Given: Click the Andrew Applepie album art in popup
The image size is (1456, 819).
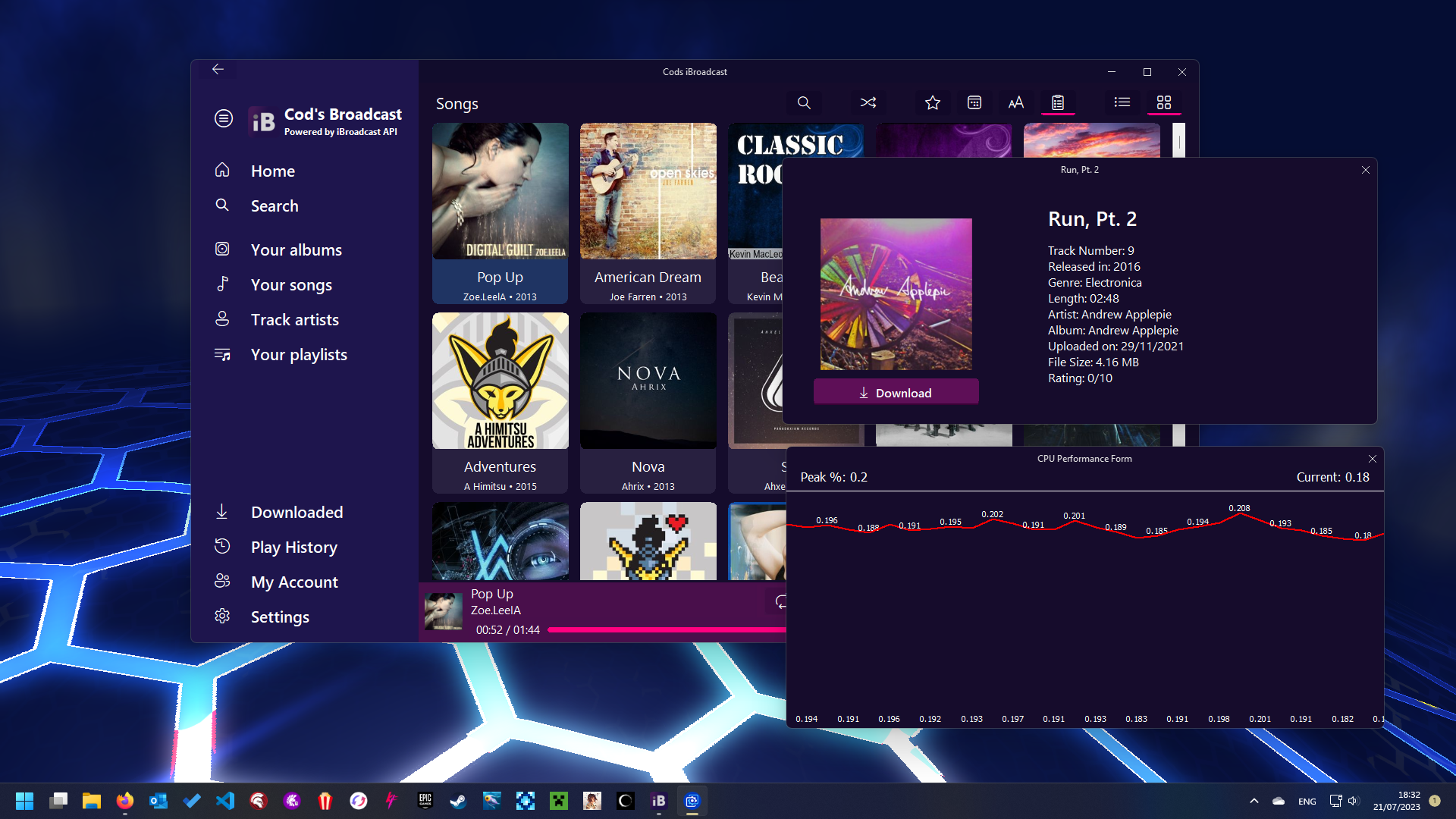Looking at the screenshot, I should pyautogui.click(x=896, y=294).
